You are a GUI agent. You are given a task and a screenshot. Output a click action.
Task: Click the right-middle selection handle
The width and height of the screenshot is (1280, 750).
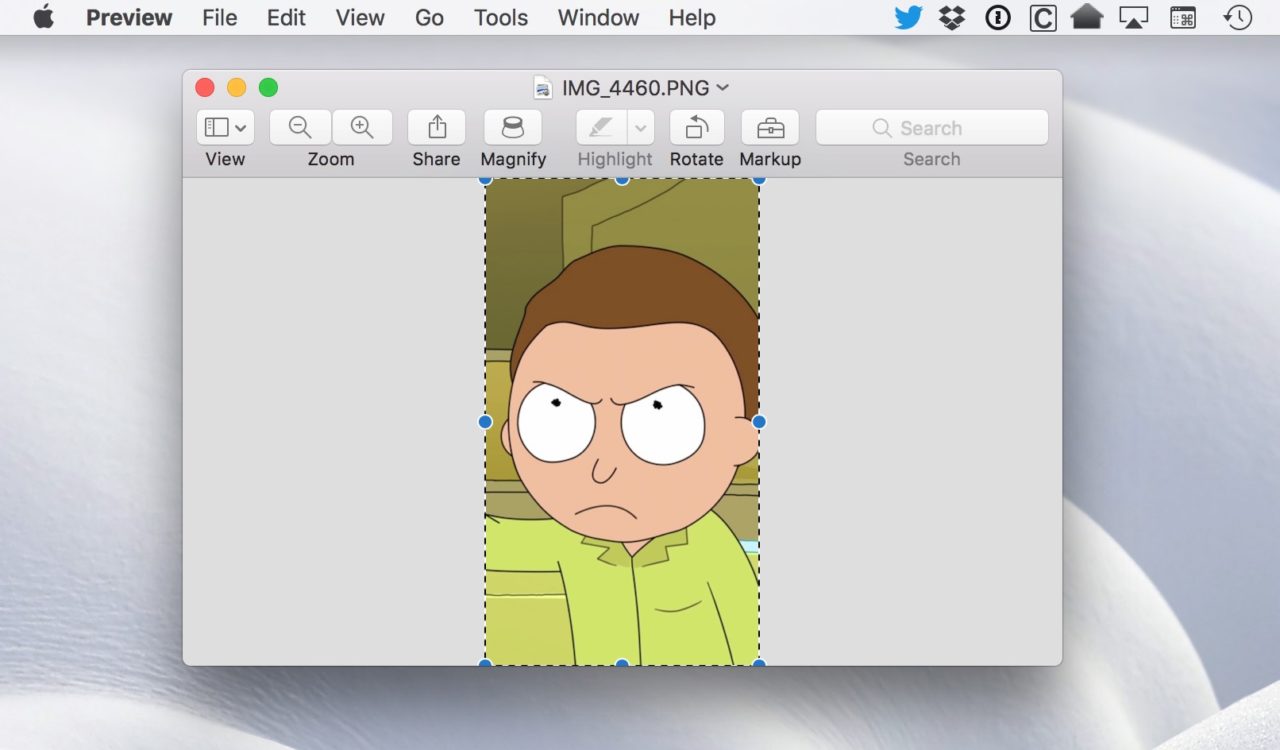[759, 422]
